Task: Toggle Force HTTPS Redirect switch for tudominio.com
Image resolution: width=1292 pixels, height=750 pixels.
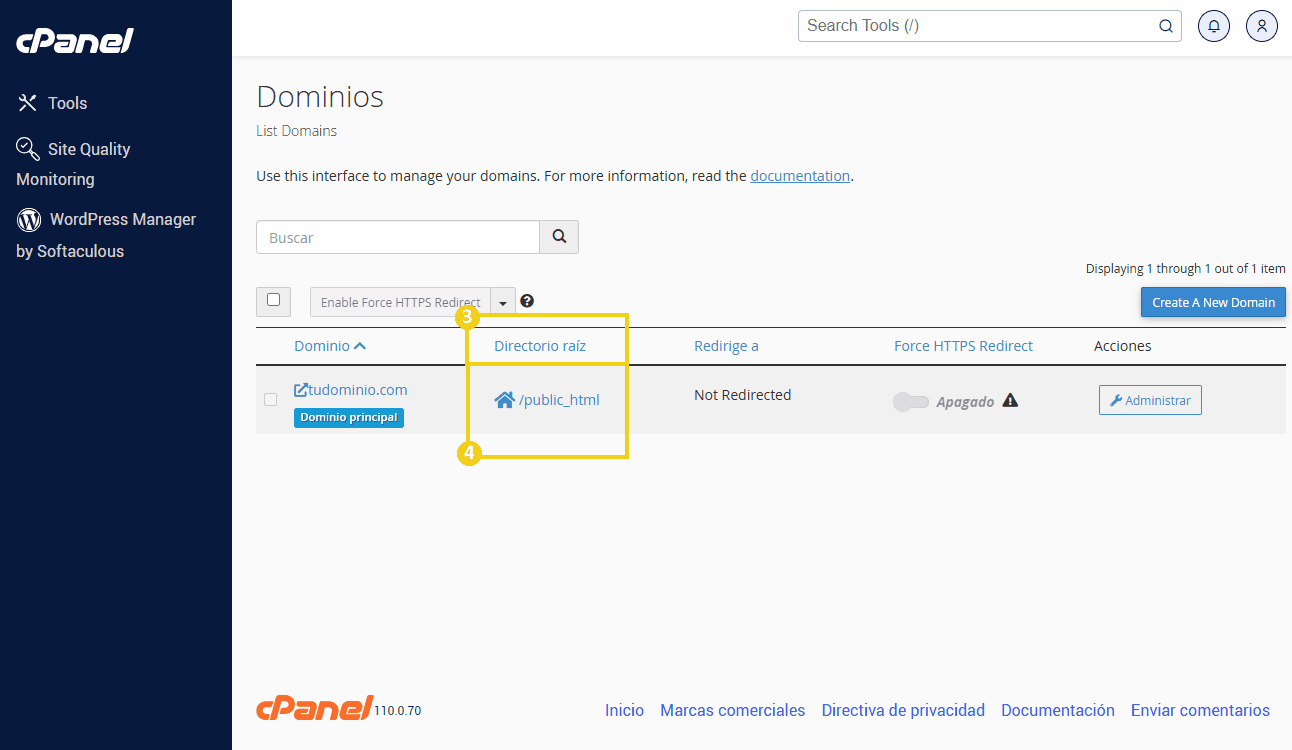Action: pyautogui.click(x=910, y=402)
